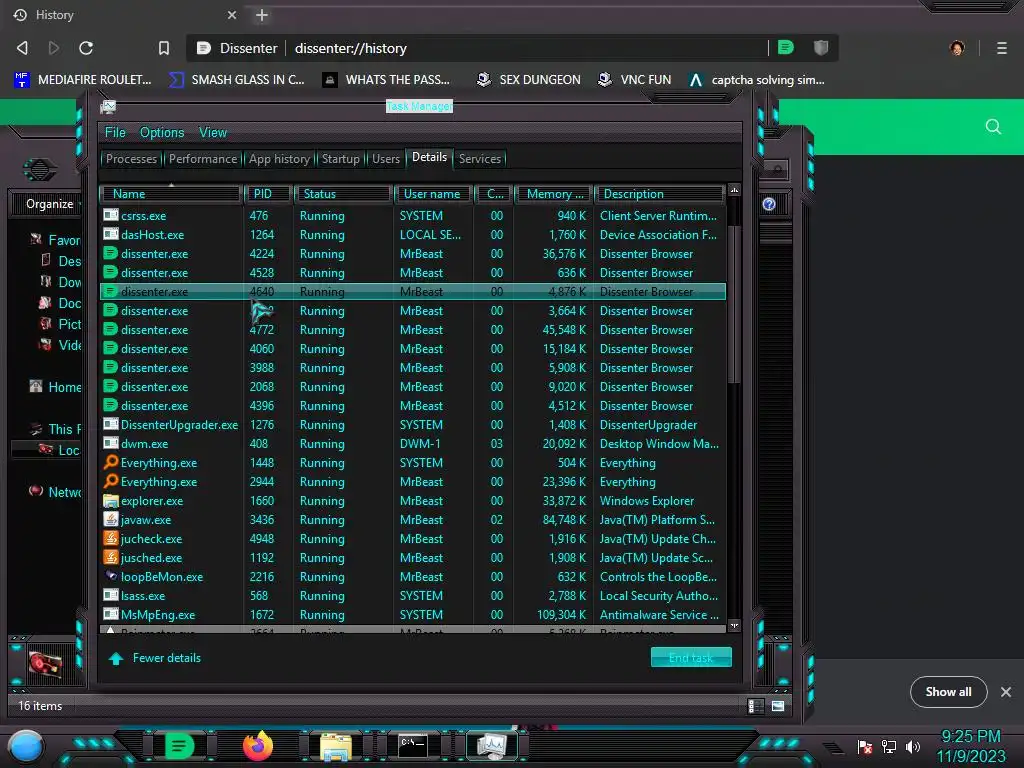Open the Task Manager File menu
This screenshot has width=1024, height=768.
pyautogui.click(x=115, y=133)
